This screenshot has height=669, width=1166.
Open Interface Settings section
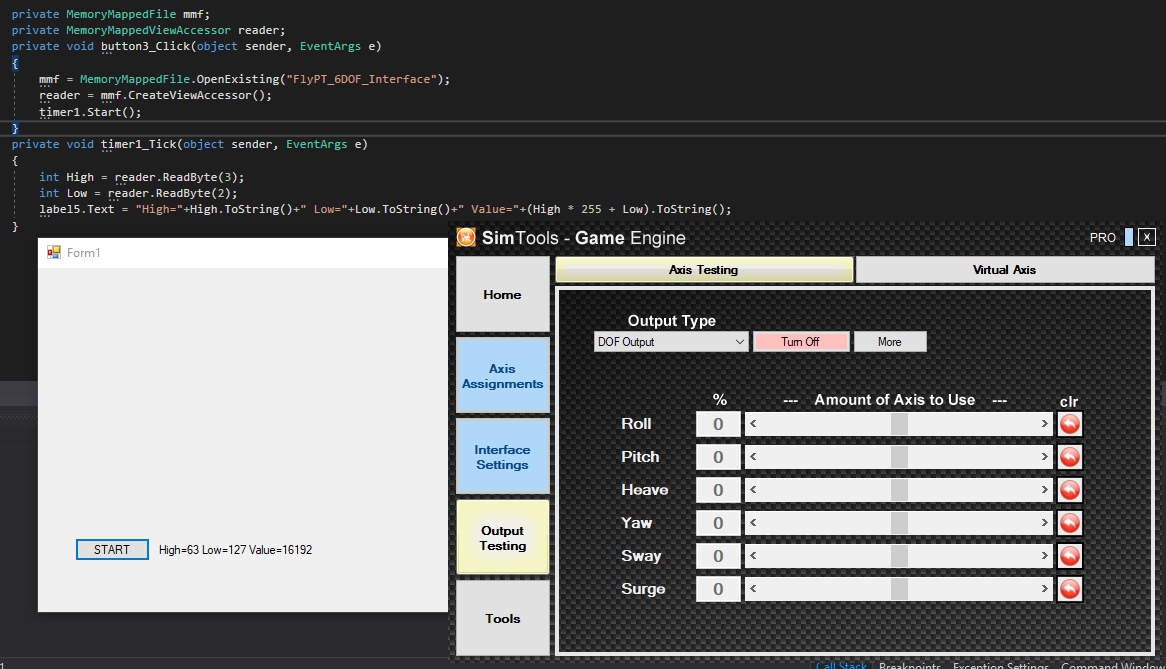503,456
